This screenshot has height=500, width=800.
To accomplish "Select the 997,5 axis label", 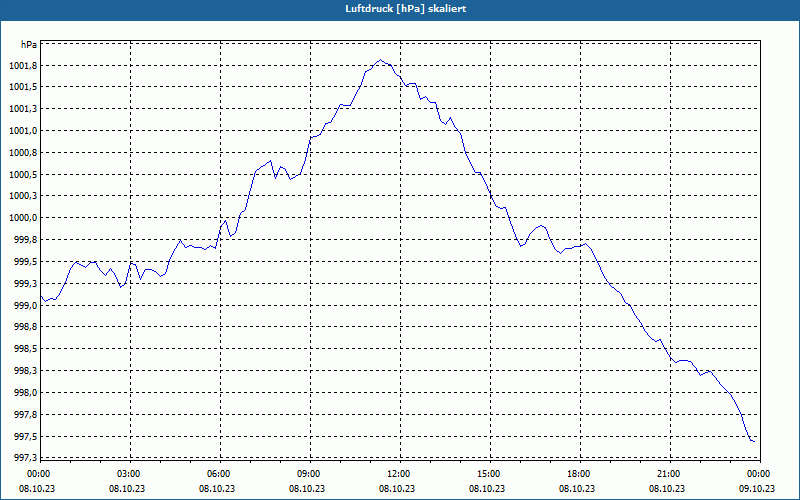I will (26, 437).
